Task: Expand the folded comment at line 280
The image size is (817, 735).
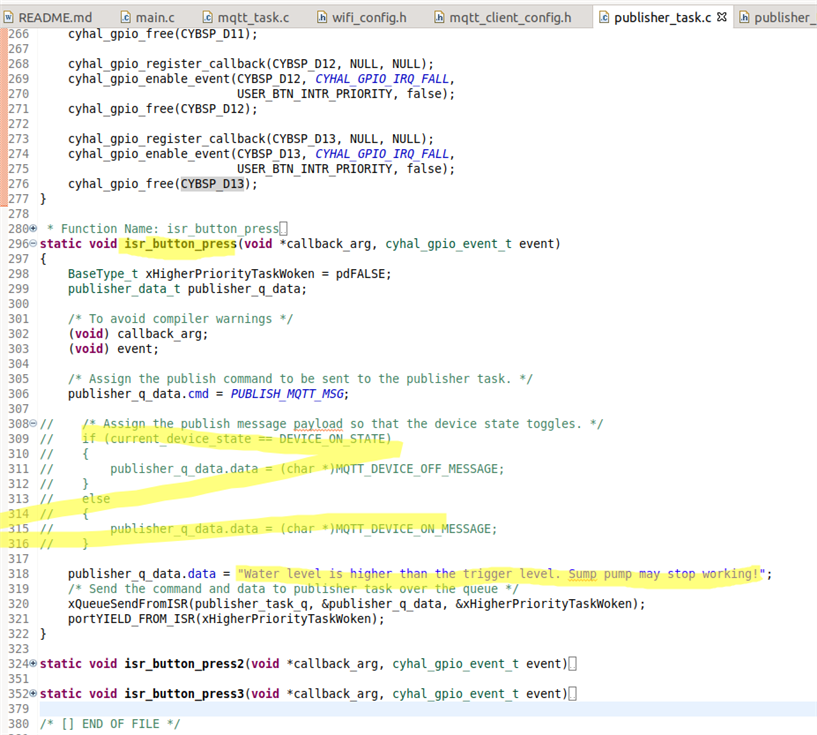Action: click(x=33, y=228)
